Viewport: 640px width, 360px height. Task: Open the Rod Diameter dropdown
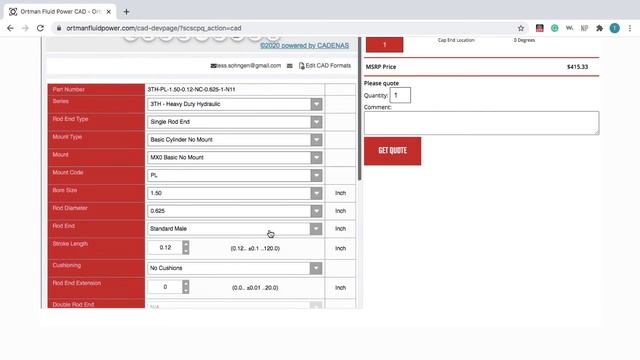coord(235,211)
